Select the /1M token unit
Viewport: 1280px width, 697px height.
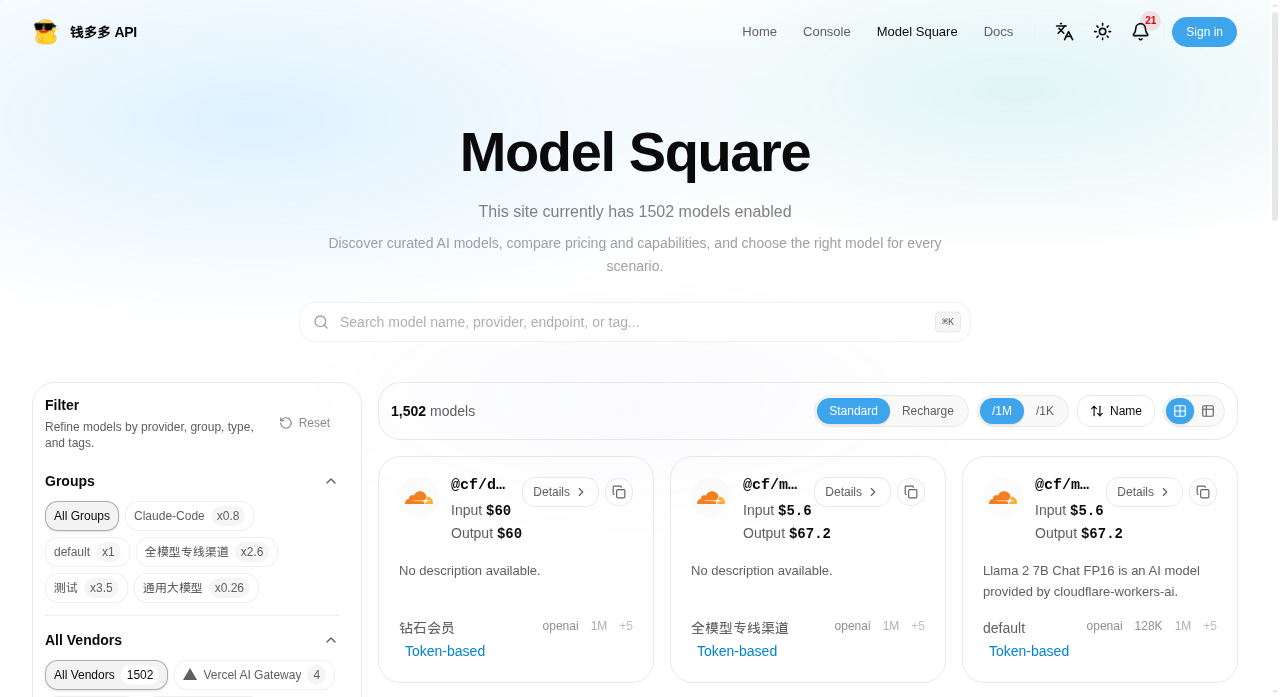click(1002, 411)
